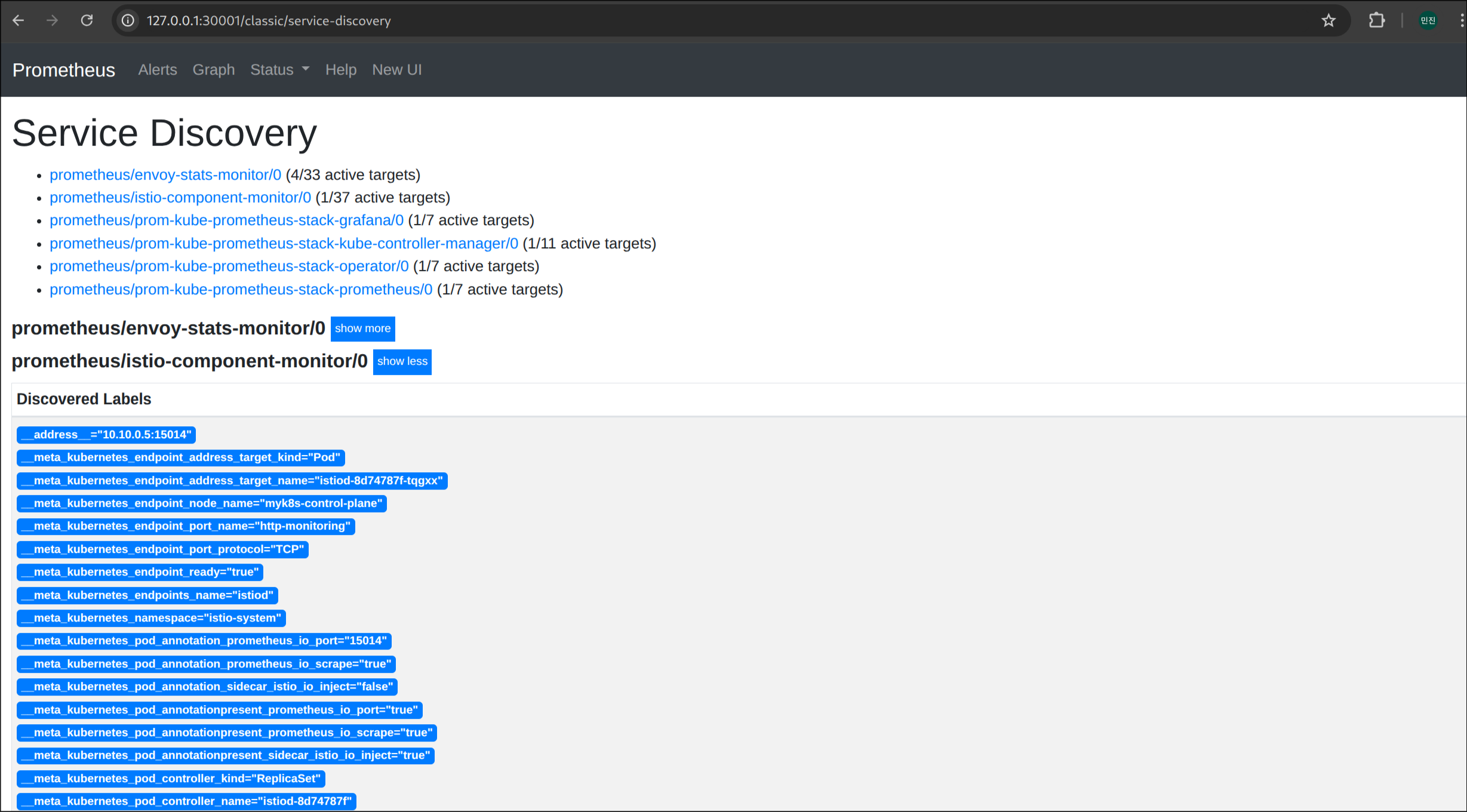Click the (1/37 active targets) text
The height and width of the screenshot is (812, 1467).
tap(383, 198)
